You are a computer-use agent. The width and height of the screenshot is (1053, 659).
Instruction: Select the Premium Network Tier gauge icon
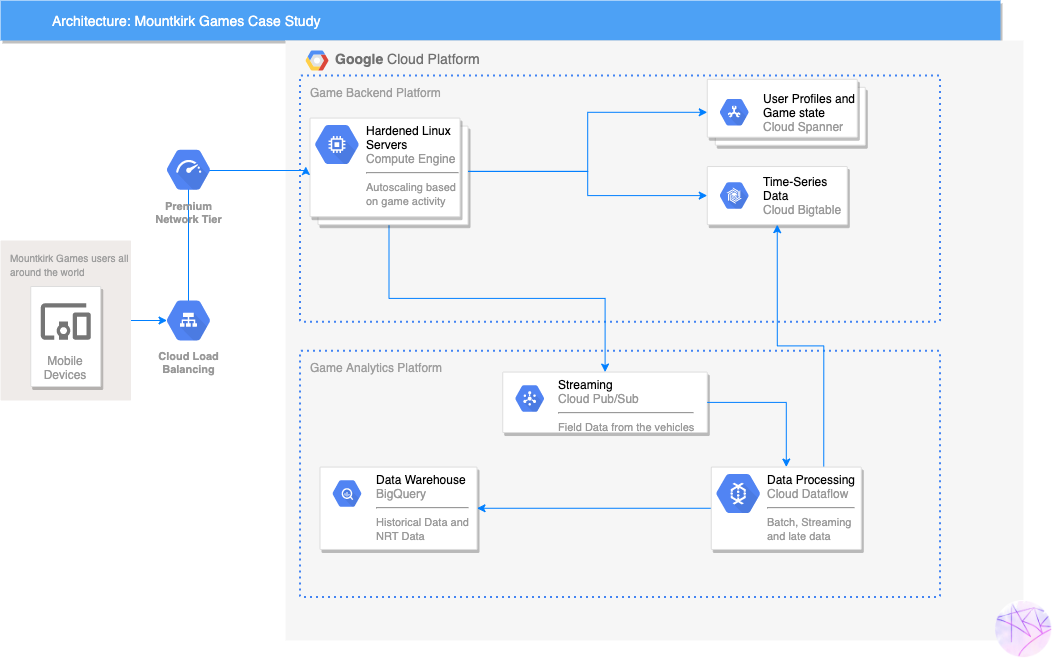pyautogui.click(x=188, y=168)
